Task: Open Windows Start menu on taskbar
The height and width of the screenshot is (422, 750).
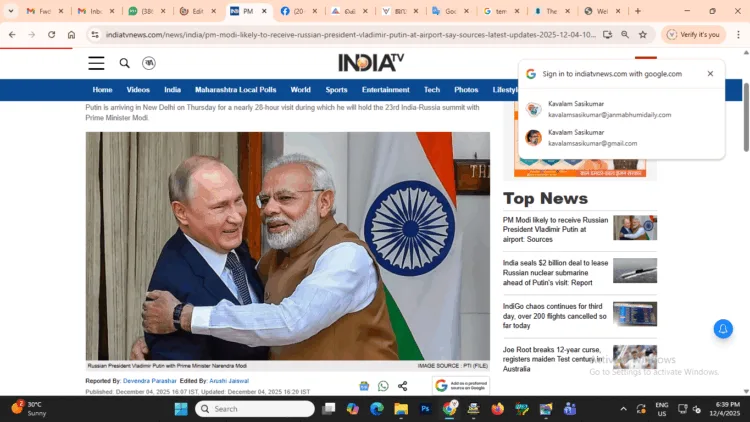Action: pos(181,409)
